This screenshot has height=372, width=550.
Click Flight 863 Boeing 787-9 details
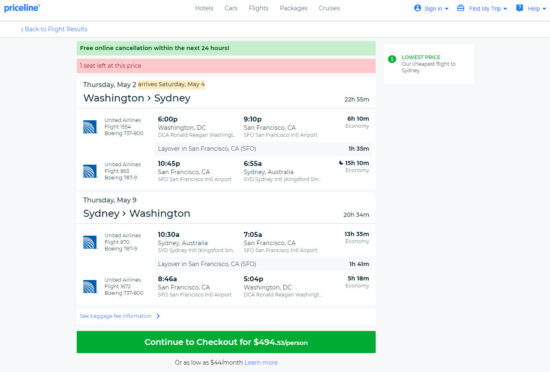(123, 171)
